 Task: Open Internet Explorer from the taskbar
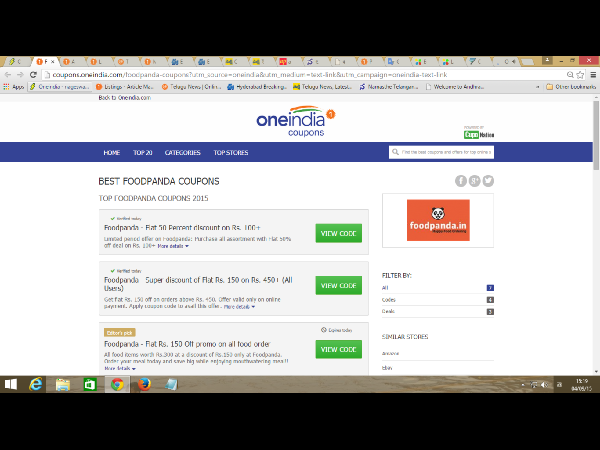point(36,384)
